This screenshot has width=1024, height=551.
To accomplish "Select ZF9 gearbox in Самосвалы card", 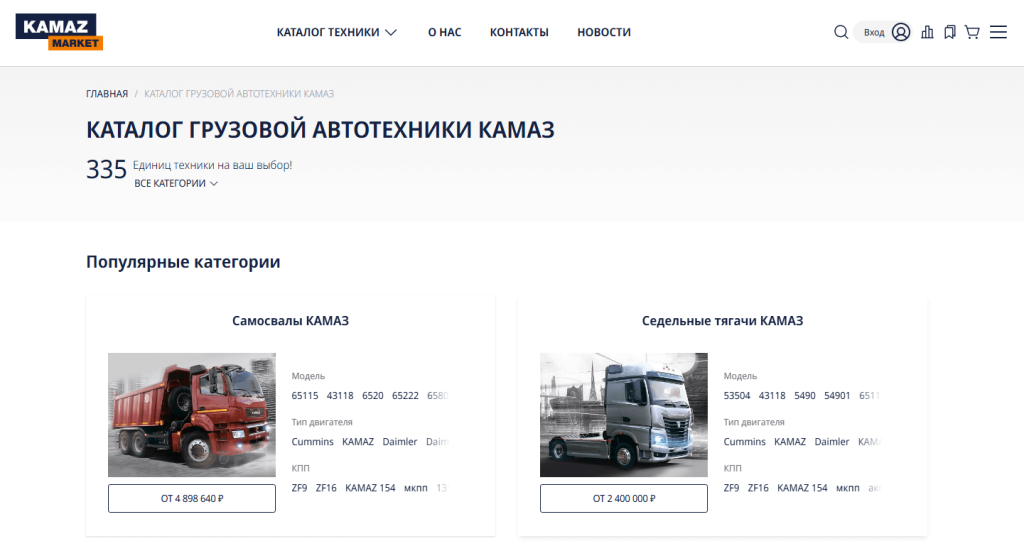I will point(299,488).
